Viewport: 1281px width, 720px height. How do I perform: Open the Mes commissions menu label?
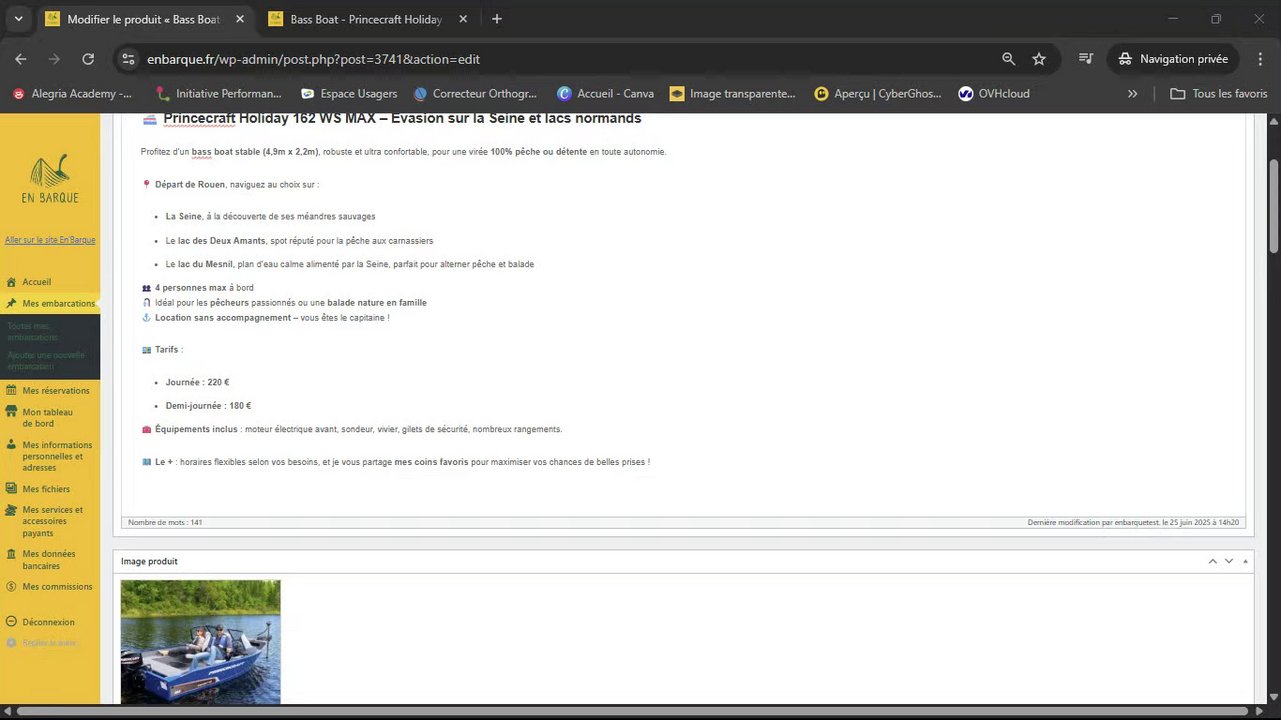pyautogui.click(x=58, y=587)
